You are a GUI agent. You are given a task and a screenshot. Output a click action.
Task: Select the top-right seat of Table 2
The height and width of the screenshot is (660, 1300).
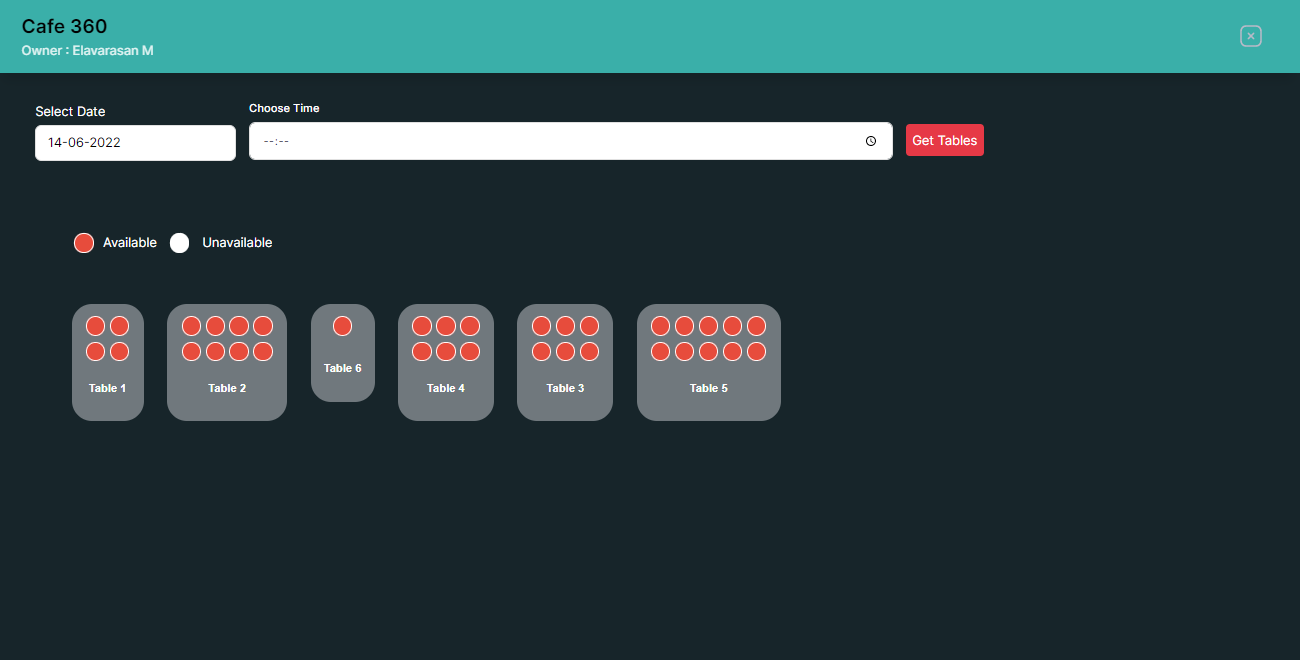[x=263, y=326]
